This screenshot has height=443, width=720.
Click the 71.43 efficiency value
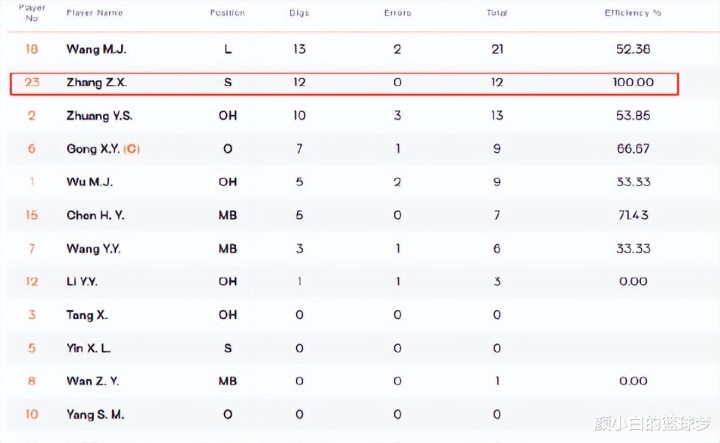pos(633,215)
